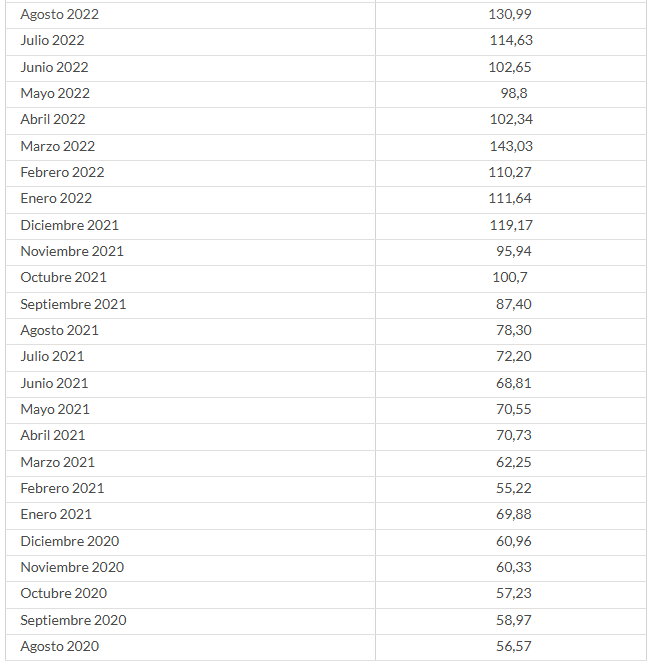Click the 98,8 value for Mayo 2022
The width and height of the screenshot is (651, 667).
tap(514, 94)
